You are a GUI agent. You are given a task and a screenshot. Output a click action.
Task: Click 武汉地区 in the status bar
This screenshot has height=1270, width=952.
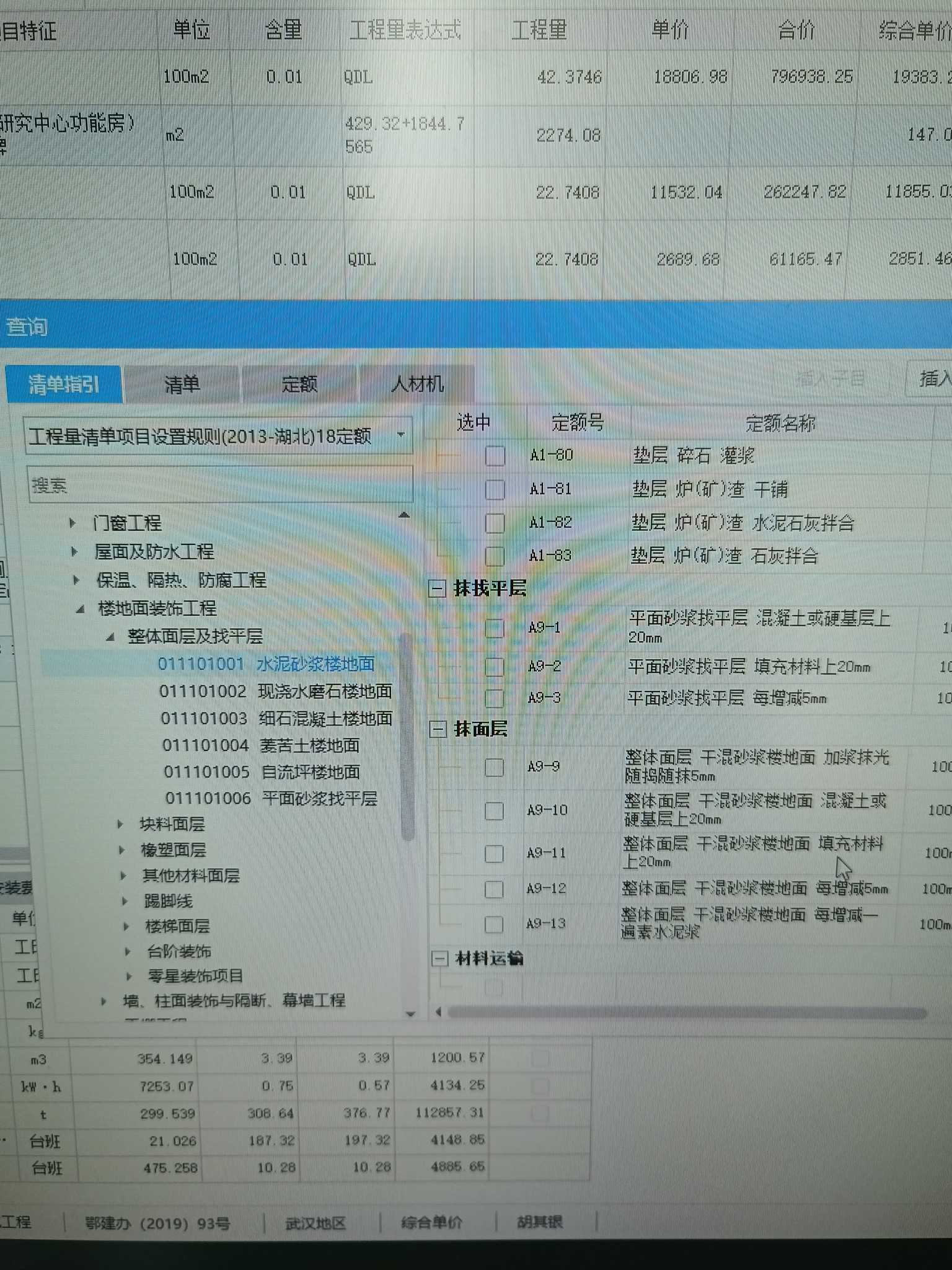tap(315, 1223)
